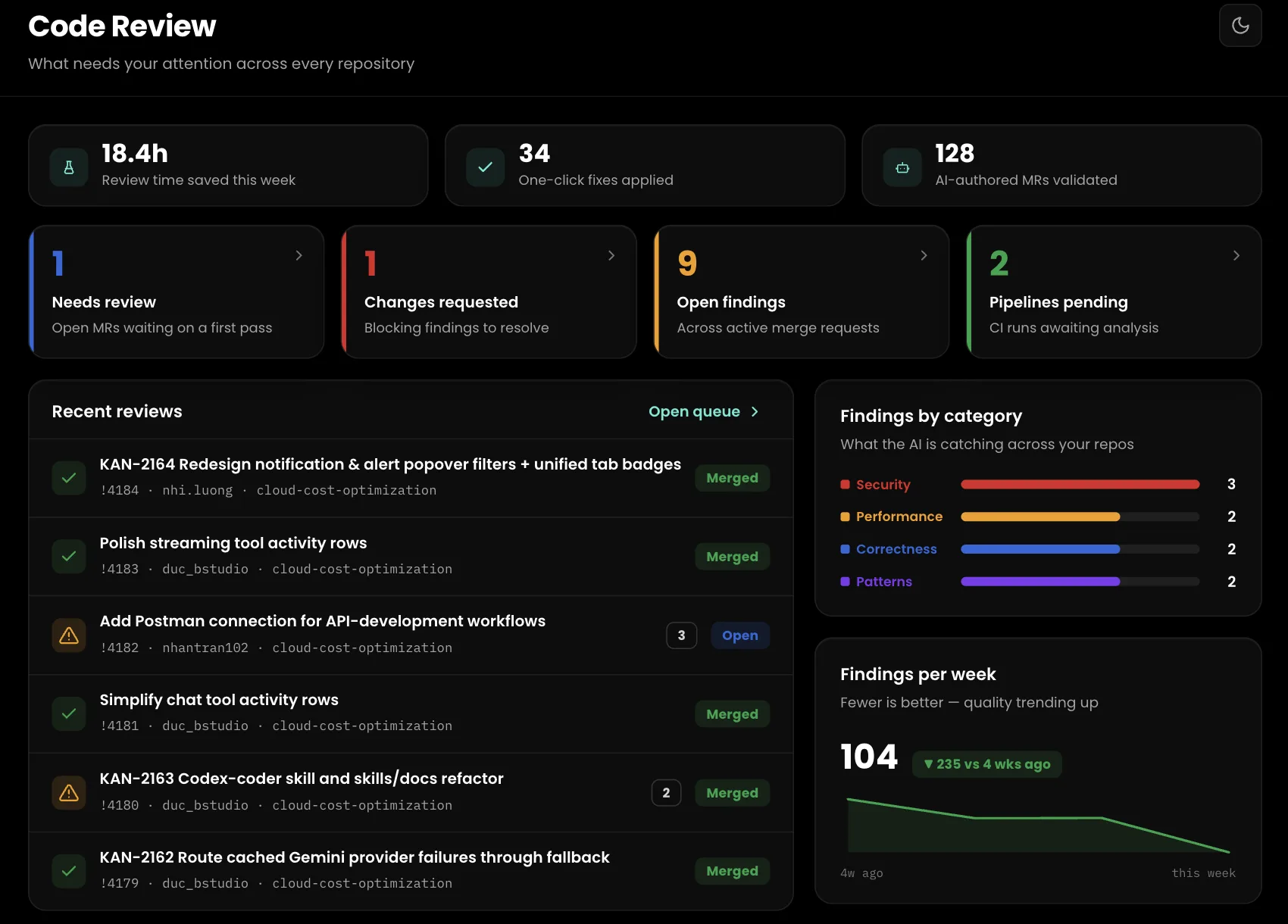Click the 104 findings count
This screenshot has width=1288, height=924.
pos(869,757)
